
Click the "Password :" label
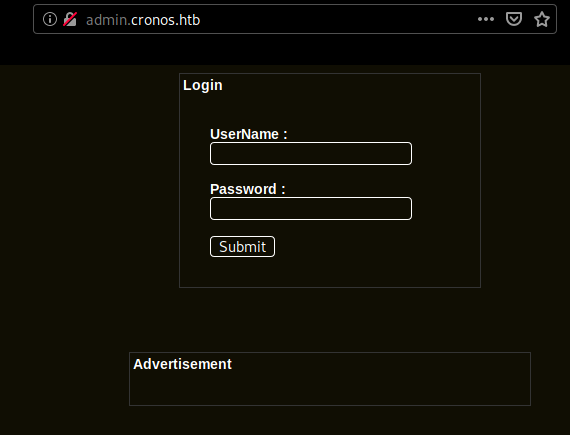point(248,189)
